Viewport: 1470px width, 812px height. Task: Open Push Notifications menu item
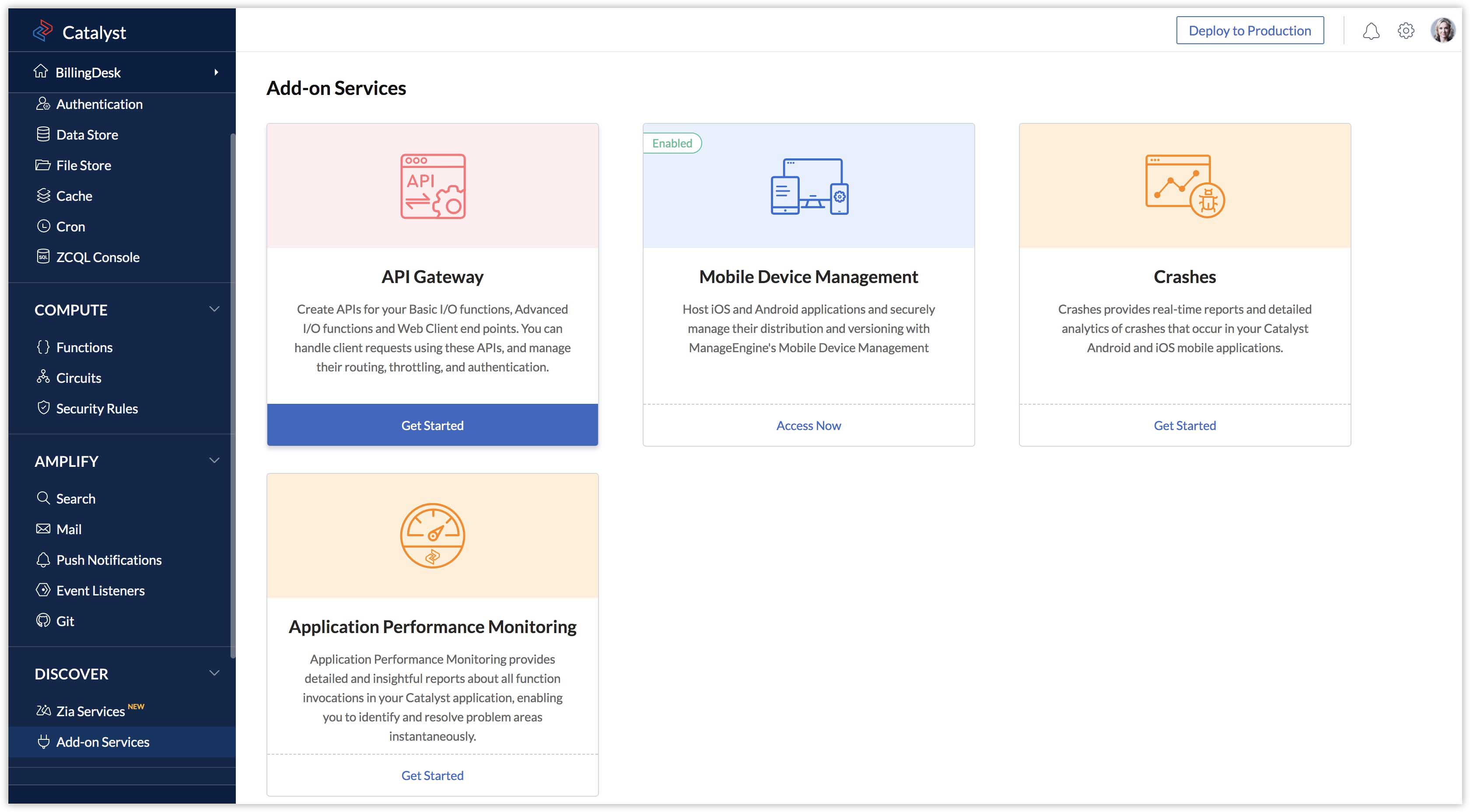(x=108, y=560)
